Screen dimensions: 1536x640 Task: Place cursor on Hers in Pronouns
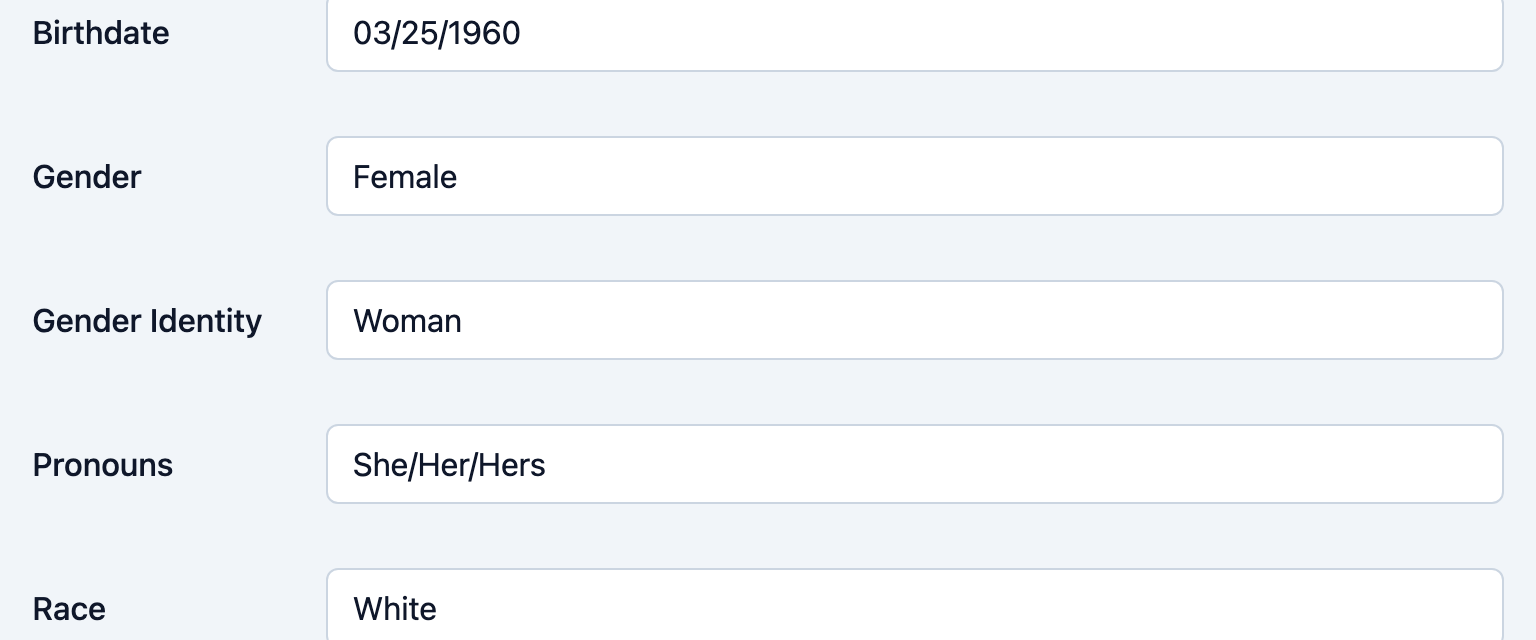point(511,465)
